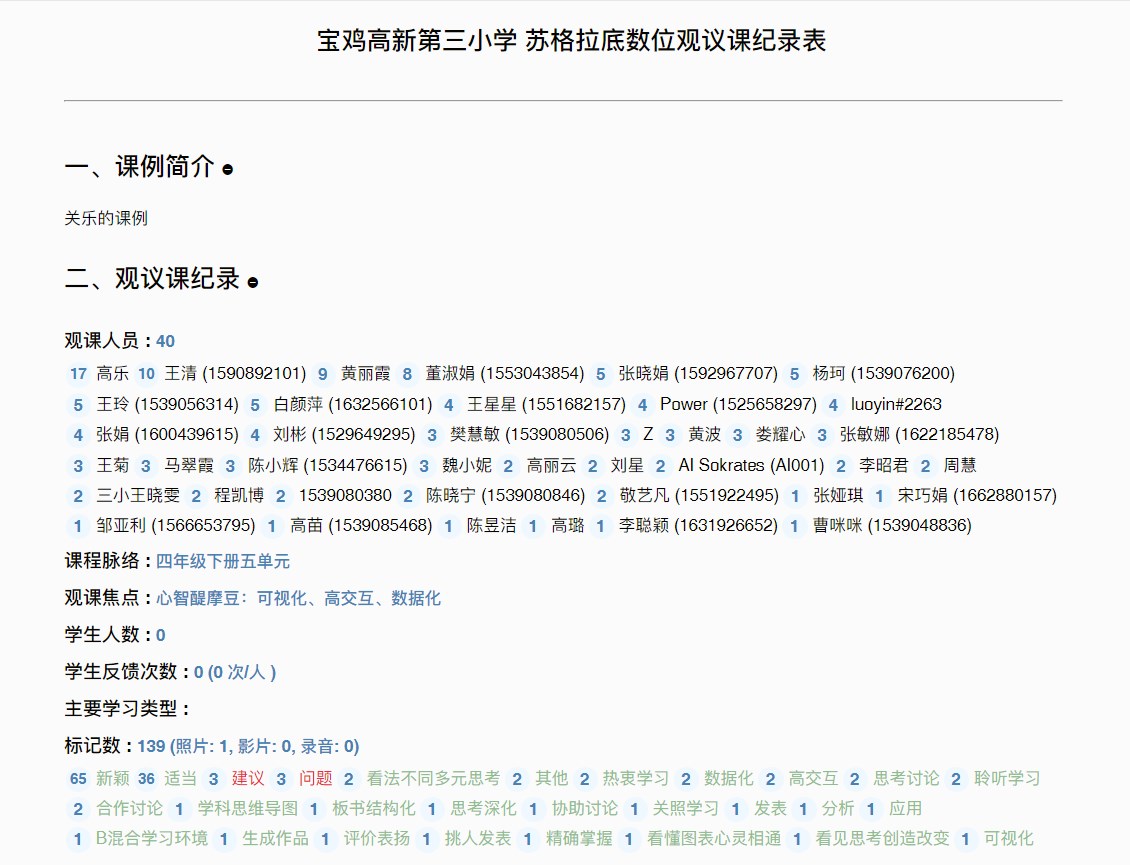Click the 观课人员 total count 40
Screen dimensions: 1130x865
[165, 342]
